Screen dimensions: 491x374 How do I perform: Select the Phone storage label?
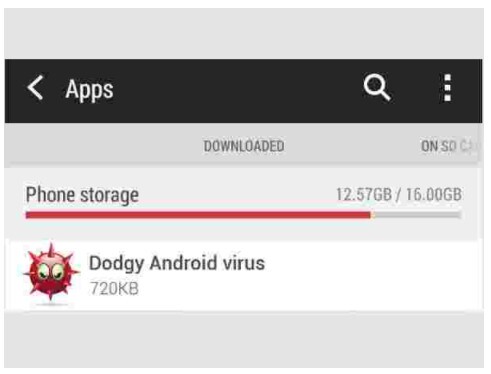(x=82, y=195)
